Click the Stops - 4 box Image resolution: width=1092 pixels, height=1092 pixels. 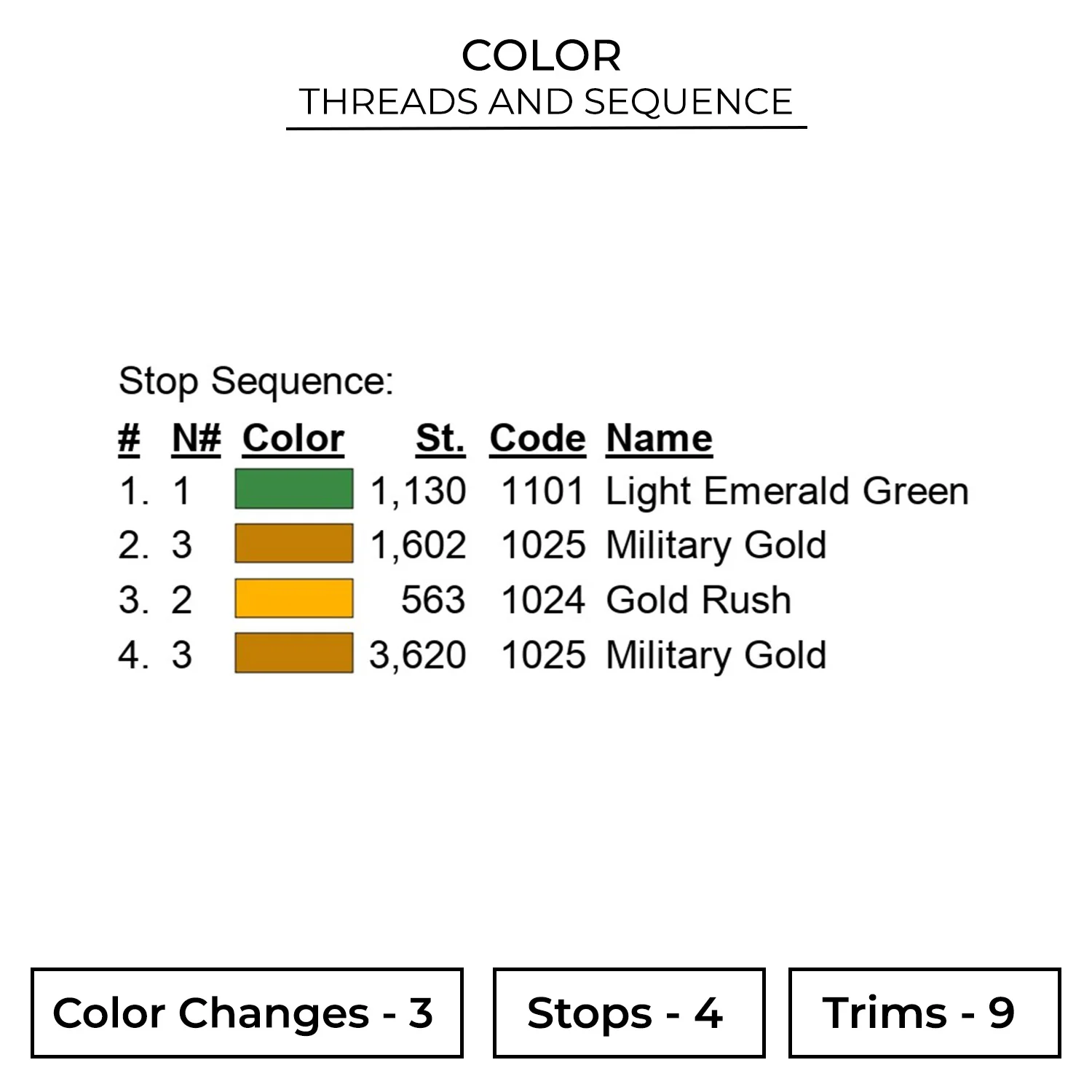pyautogui.click(x=628, y=1013)
